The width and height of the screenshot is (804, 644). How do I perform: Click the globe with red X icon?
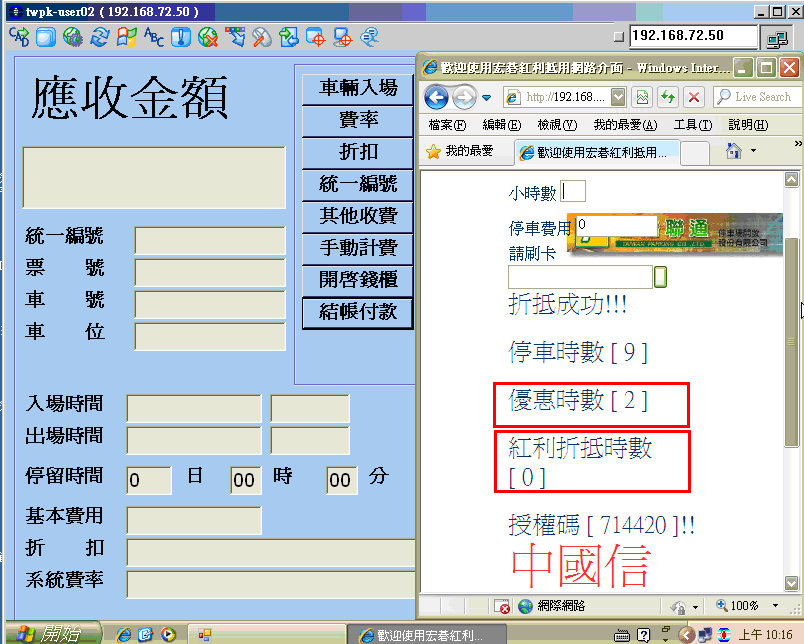coord(208,38)
